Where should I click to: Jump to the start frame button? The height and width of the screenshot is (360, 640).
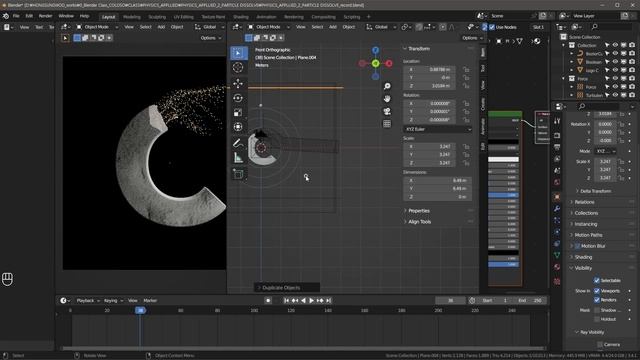pos(286,300)
